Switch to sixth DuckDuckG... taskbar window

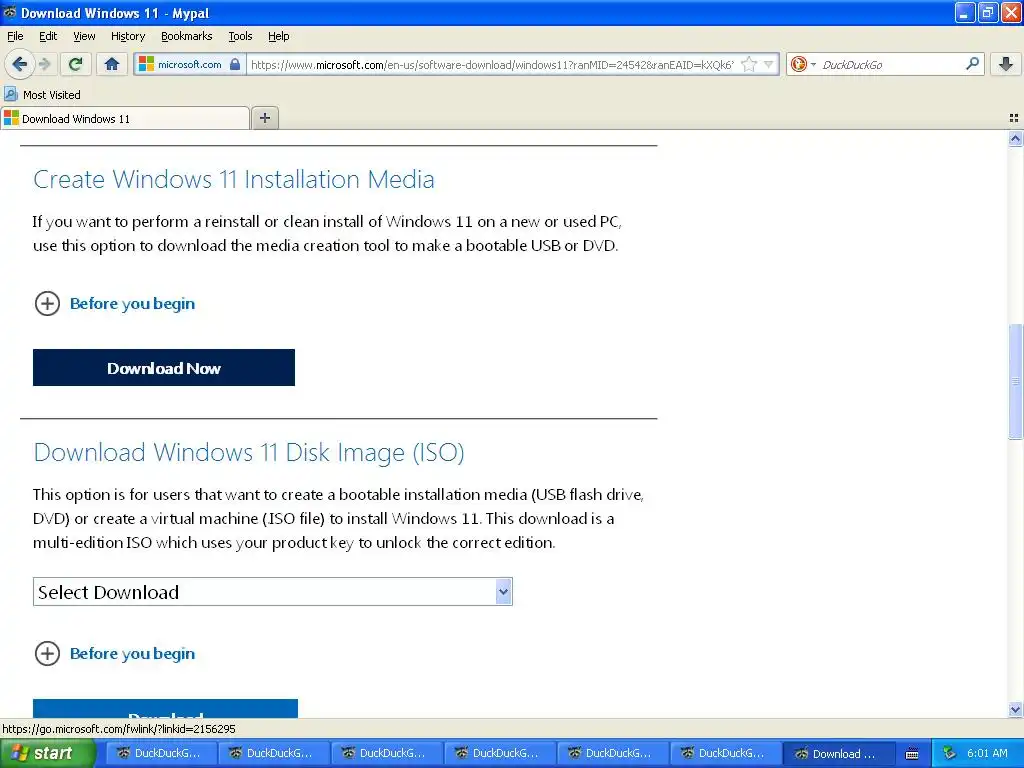[x=725, y=753]
